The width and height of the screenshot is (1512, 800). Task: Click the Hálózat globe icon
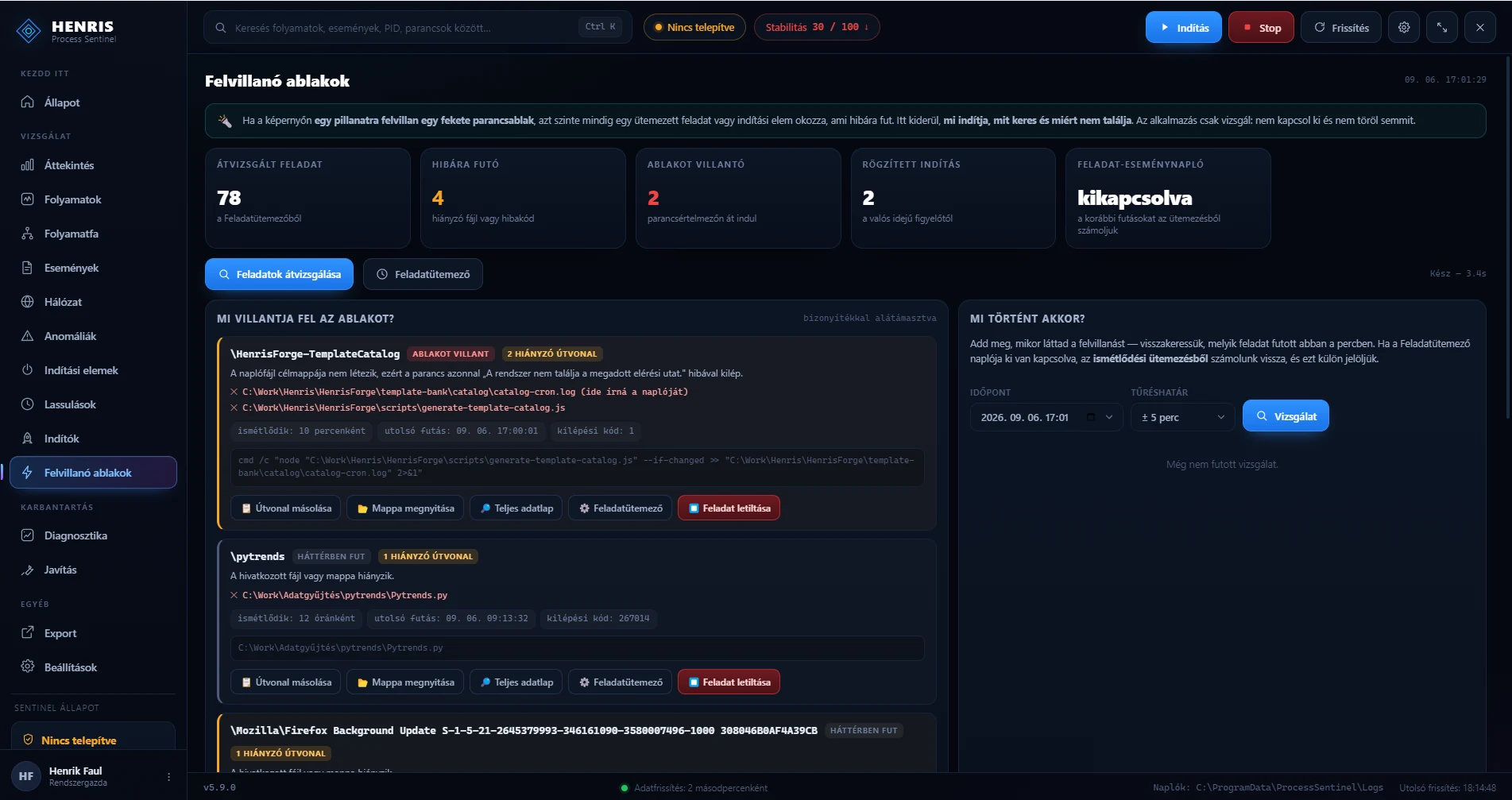[28, 302]
